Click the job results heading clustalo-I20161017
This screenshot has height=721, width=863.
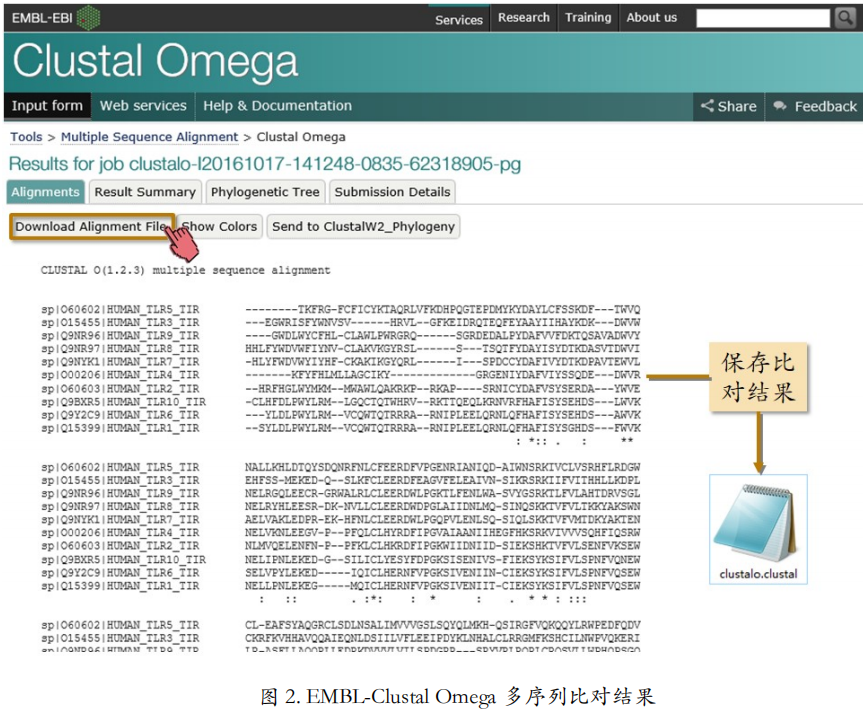pos(265,164)
